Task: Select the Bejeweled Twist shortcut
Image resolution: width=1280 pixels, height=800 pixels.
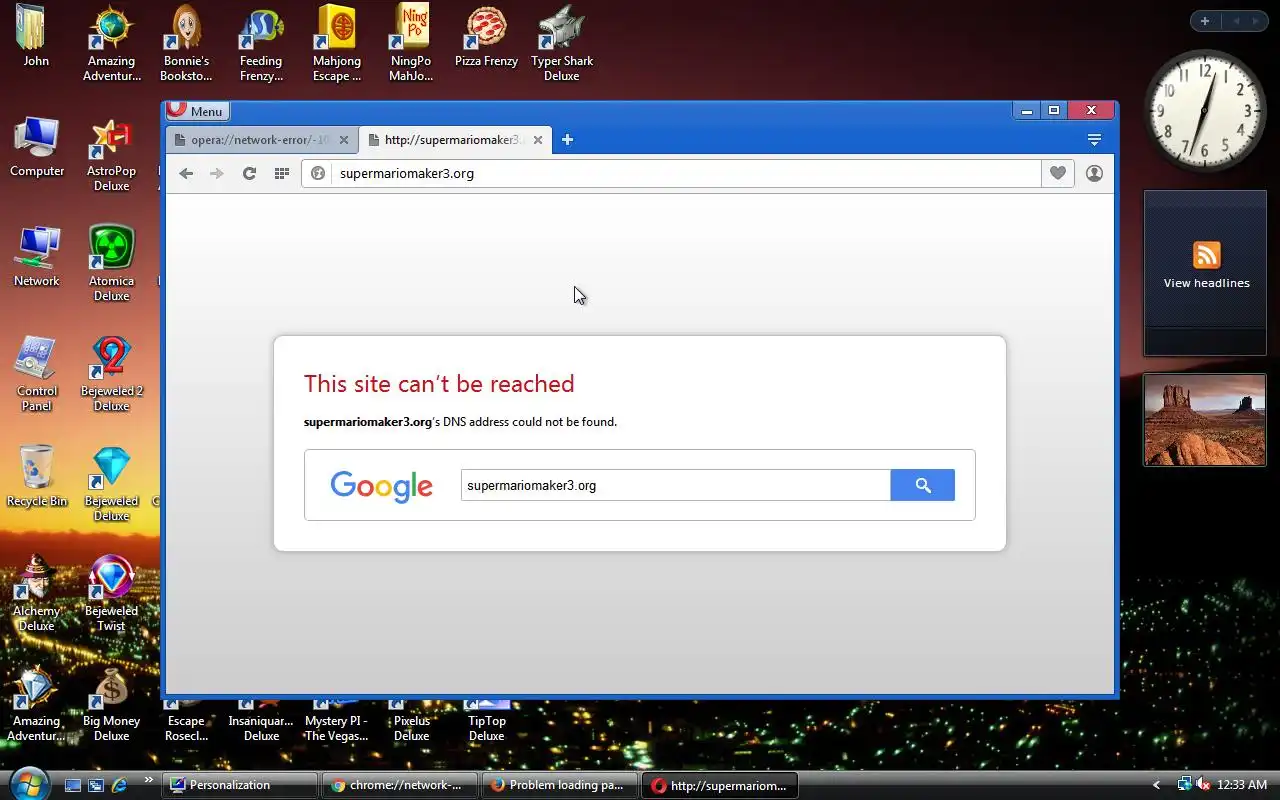Action: tap(111, 595)
